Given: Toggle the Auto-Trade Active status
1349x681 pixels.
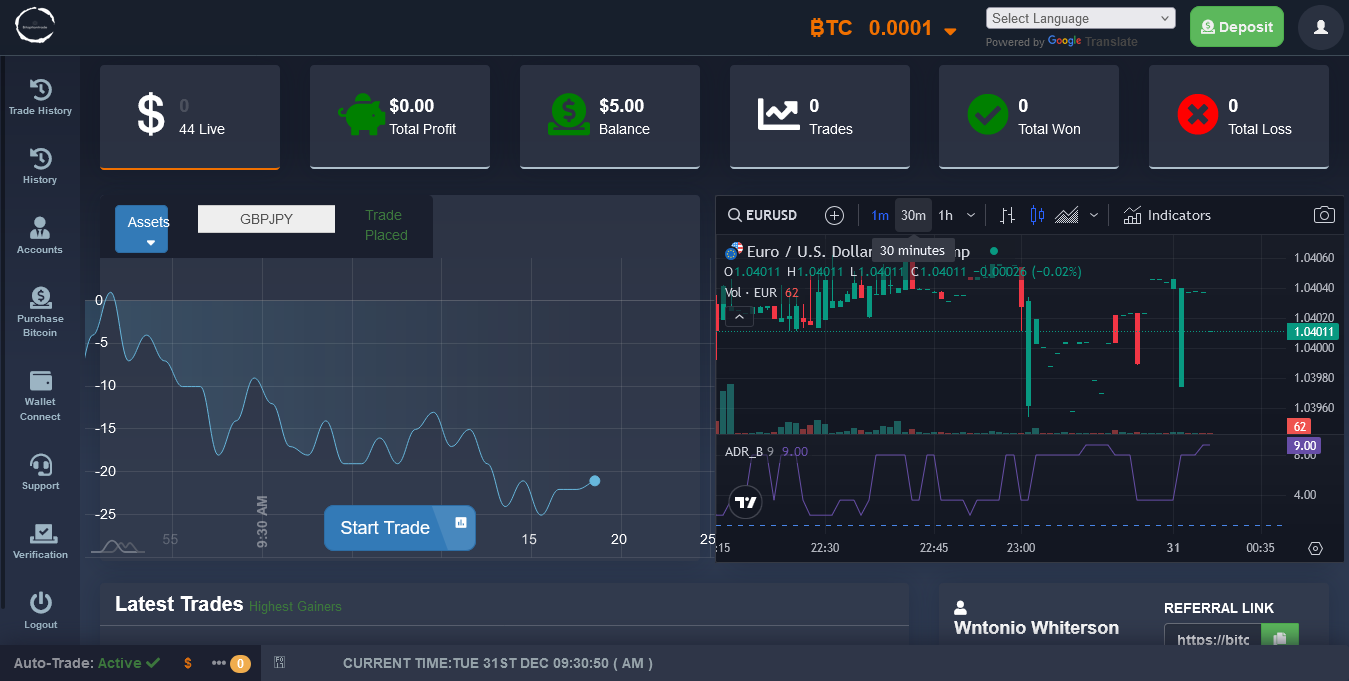Looking at the screenshot, I should 87,663.
